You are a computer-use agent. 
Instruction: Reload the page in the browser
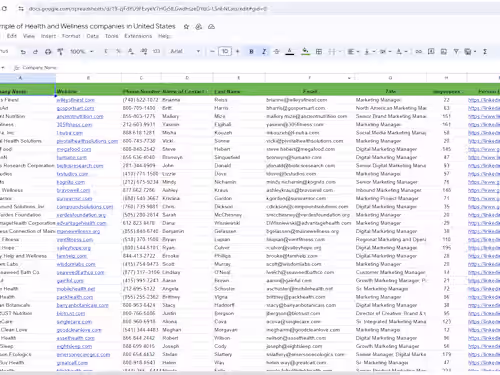pyautogui.click(x=4, y=9)
